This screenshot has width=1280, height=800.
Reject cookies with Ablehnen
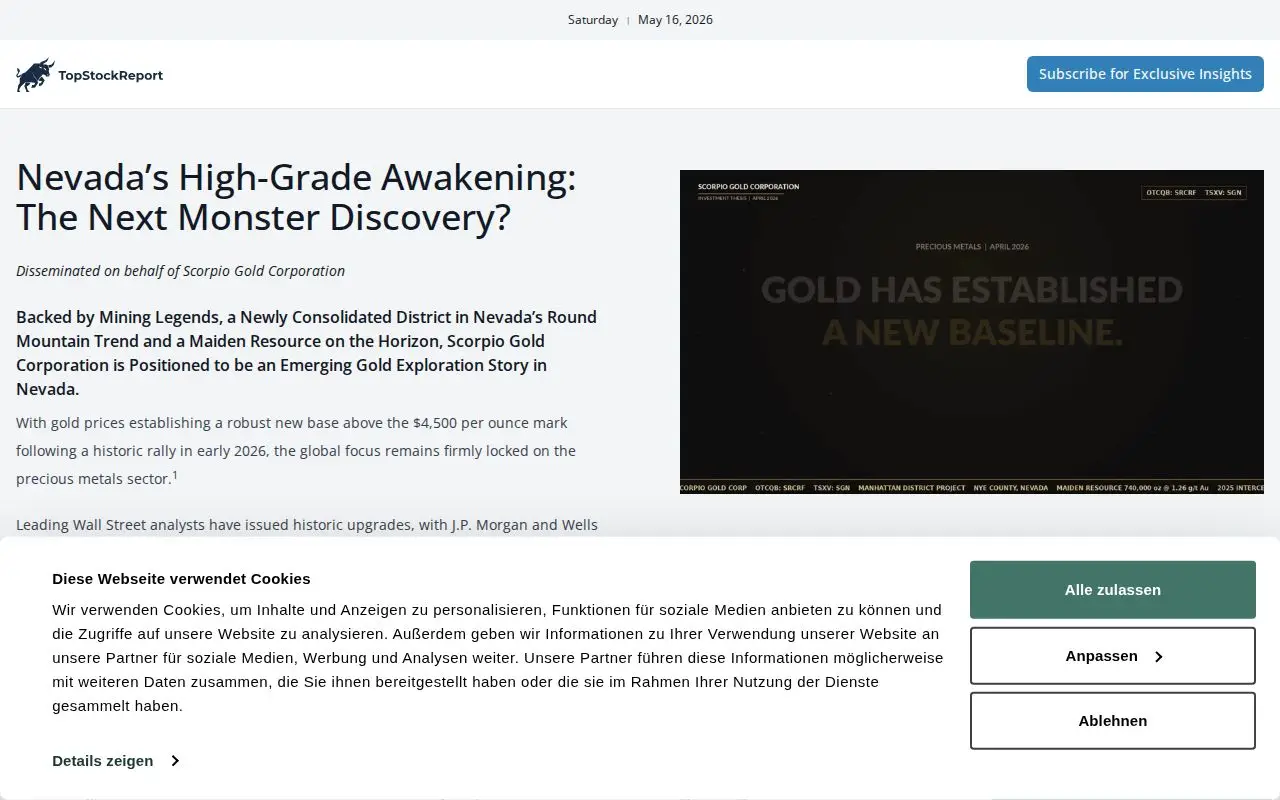click(1113, 721)
